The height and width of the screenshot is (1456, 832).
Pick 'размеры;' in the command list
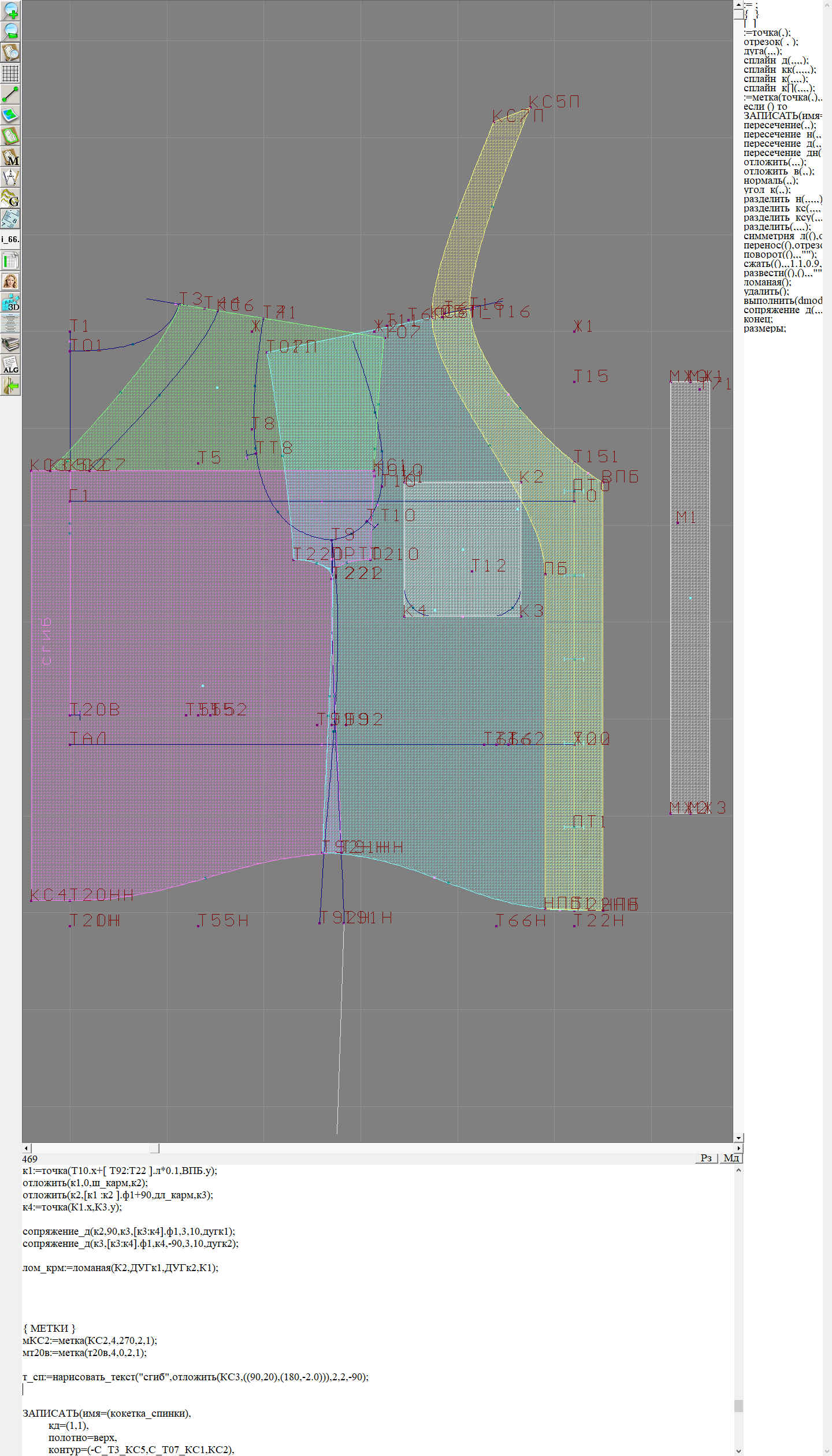pos(764,329)
